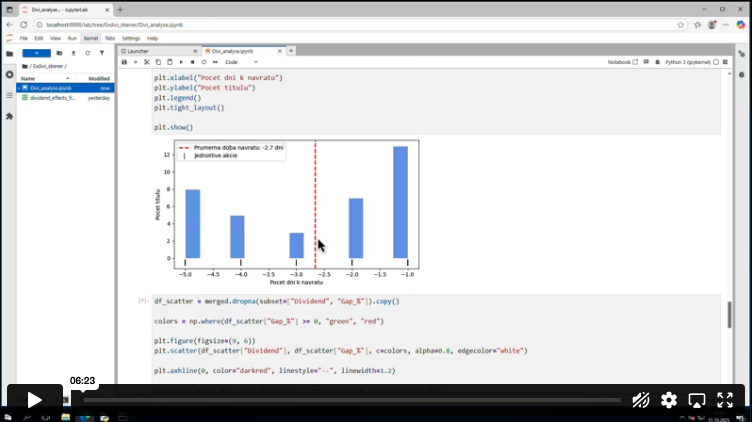Screen dimensions: 752x422
Task: Toggle the file browser folder icon in sidebar
Action: click(9, 53)
